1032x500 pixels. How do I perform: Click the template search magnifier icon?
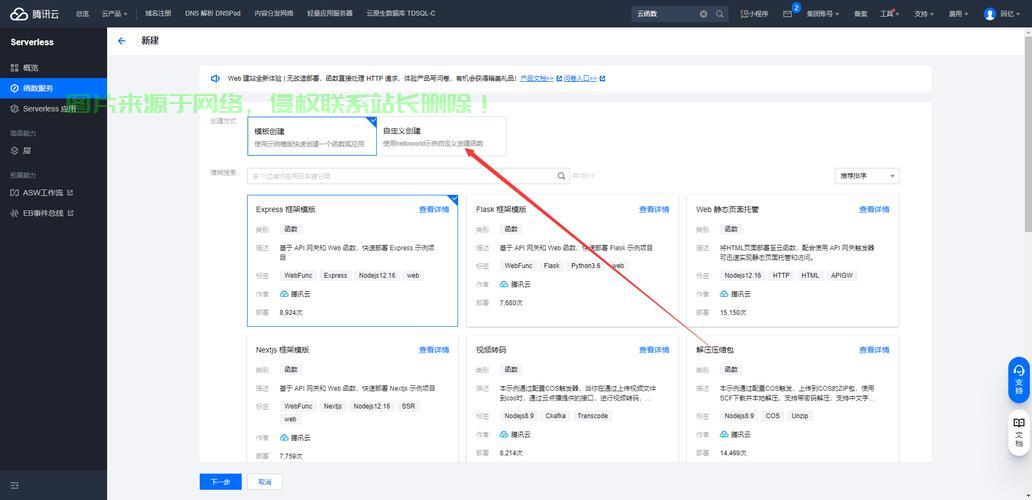(561, 176)
